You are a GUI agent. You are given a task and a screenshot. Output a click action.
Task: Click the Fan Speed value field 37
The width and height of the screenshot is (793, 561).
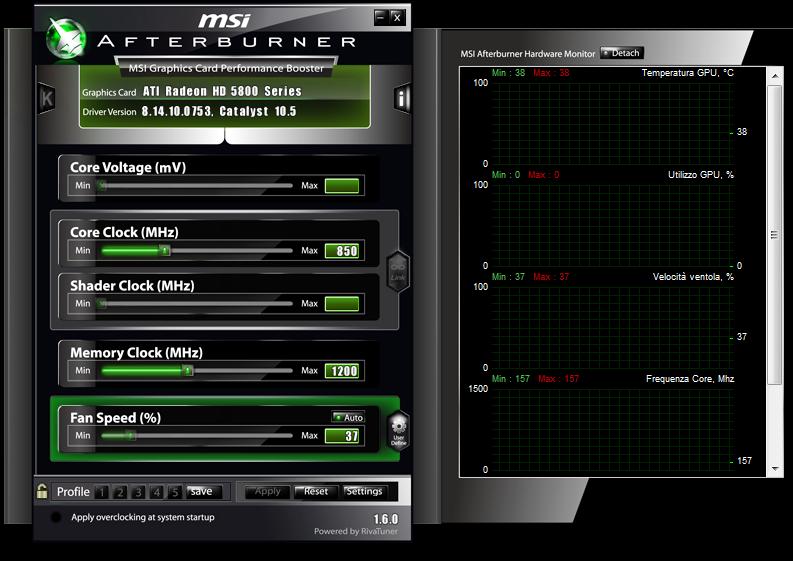pos(342,436)
